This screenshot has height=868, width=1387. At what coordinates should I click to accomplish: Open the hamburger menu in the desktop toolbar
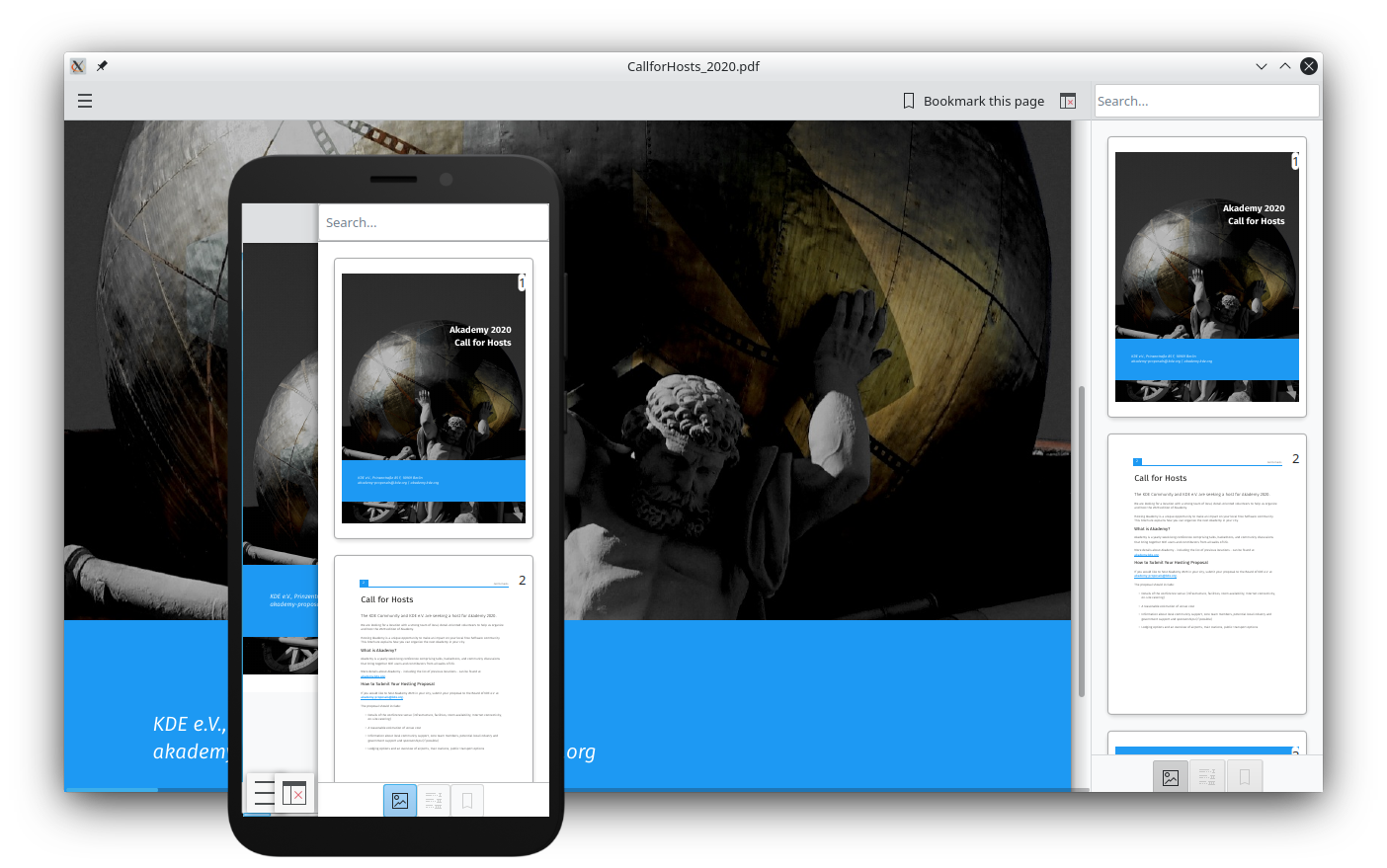tap(85, 101)
